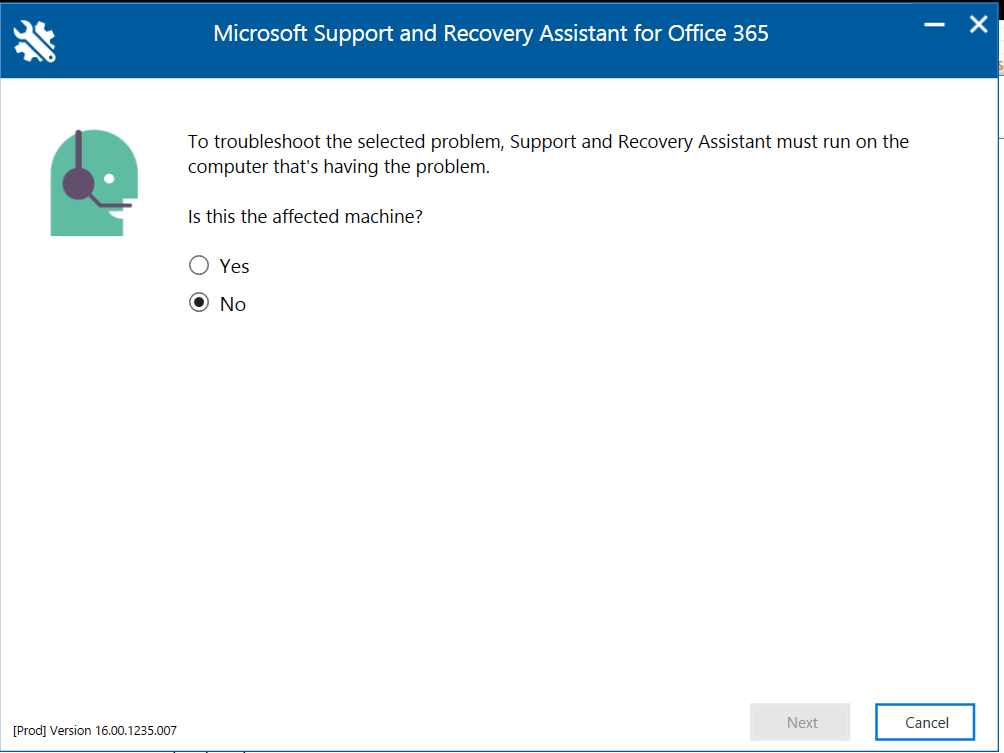Click the "Yes" option label text
The image size is (1004, 753).
point(234,266)
